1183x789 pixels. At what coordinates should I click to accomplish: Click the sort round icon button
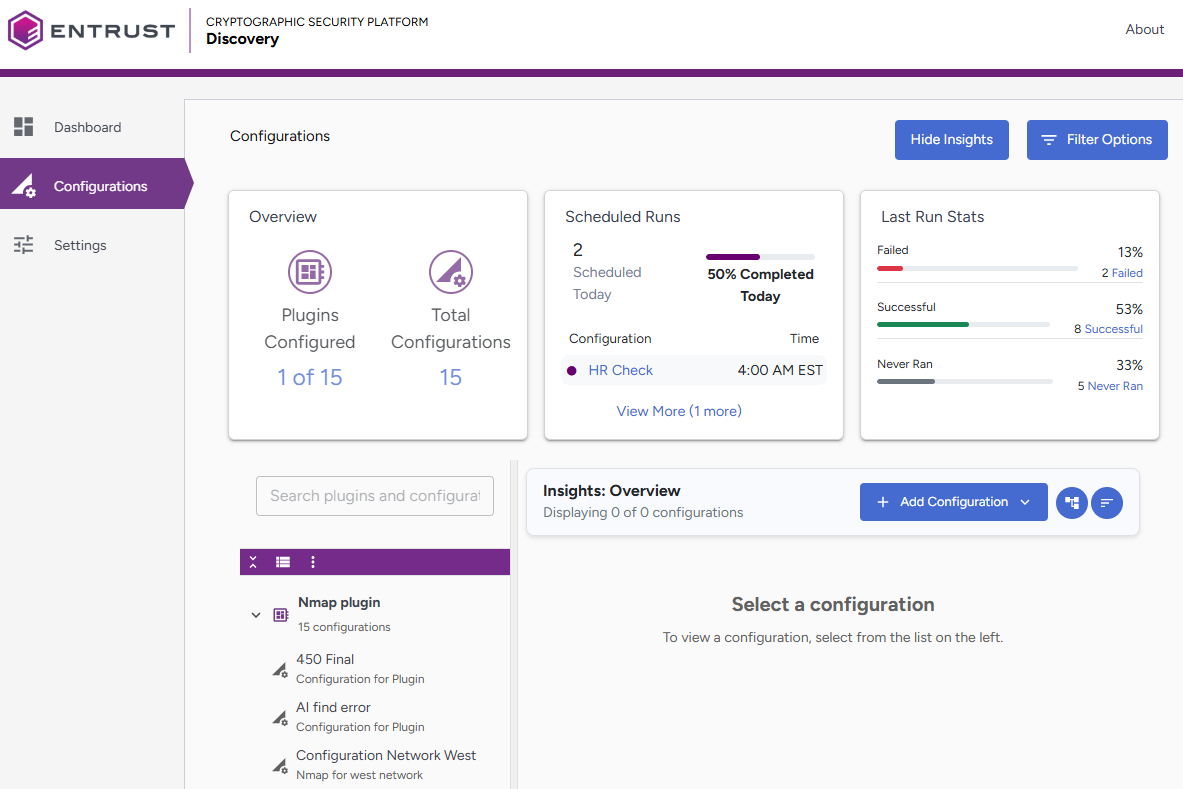1107,502
